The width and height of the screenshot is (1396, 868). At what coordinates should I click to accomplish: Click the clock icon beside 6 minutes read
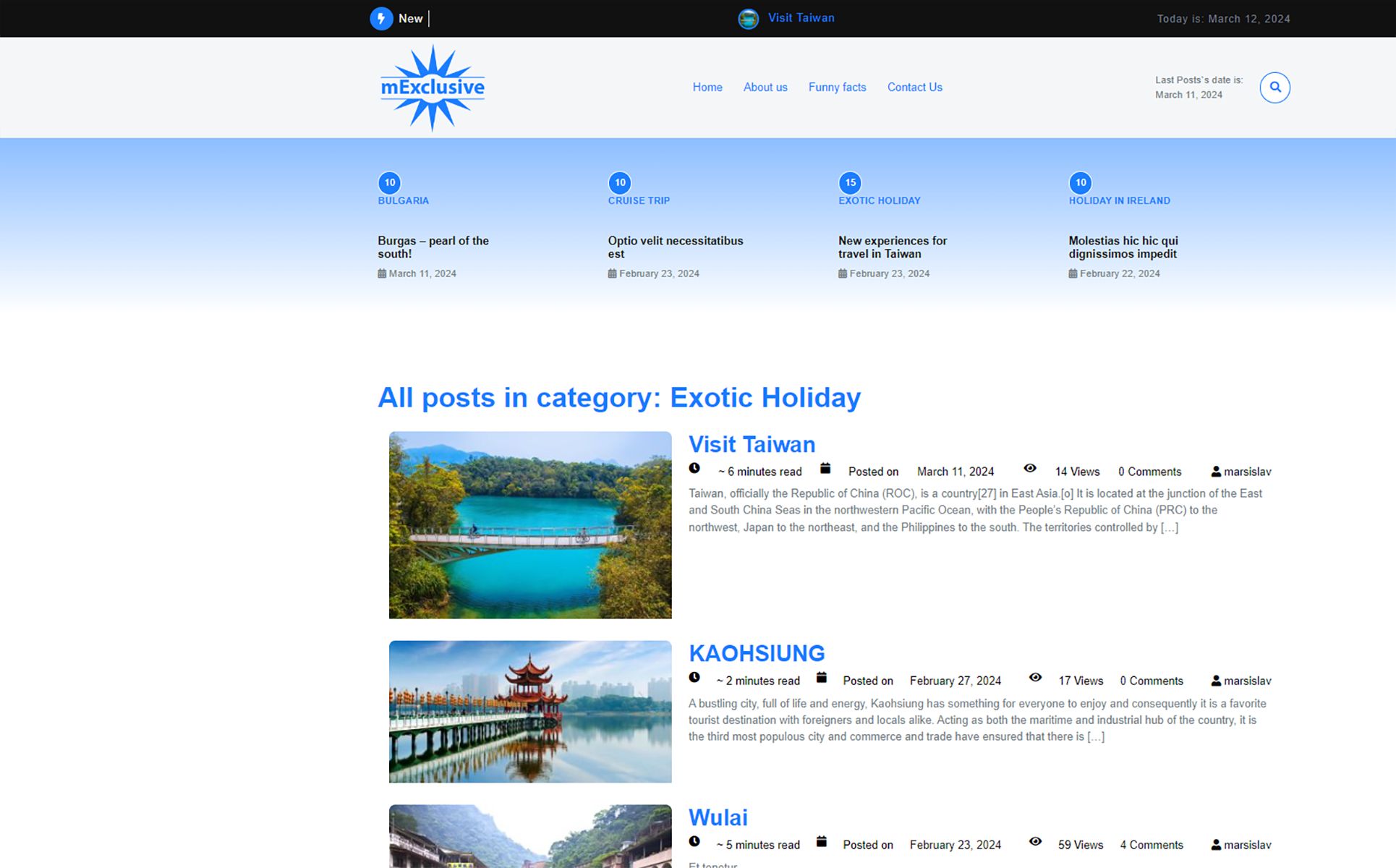coord(694,468)
